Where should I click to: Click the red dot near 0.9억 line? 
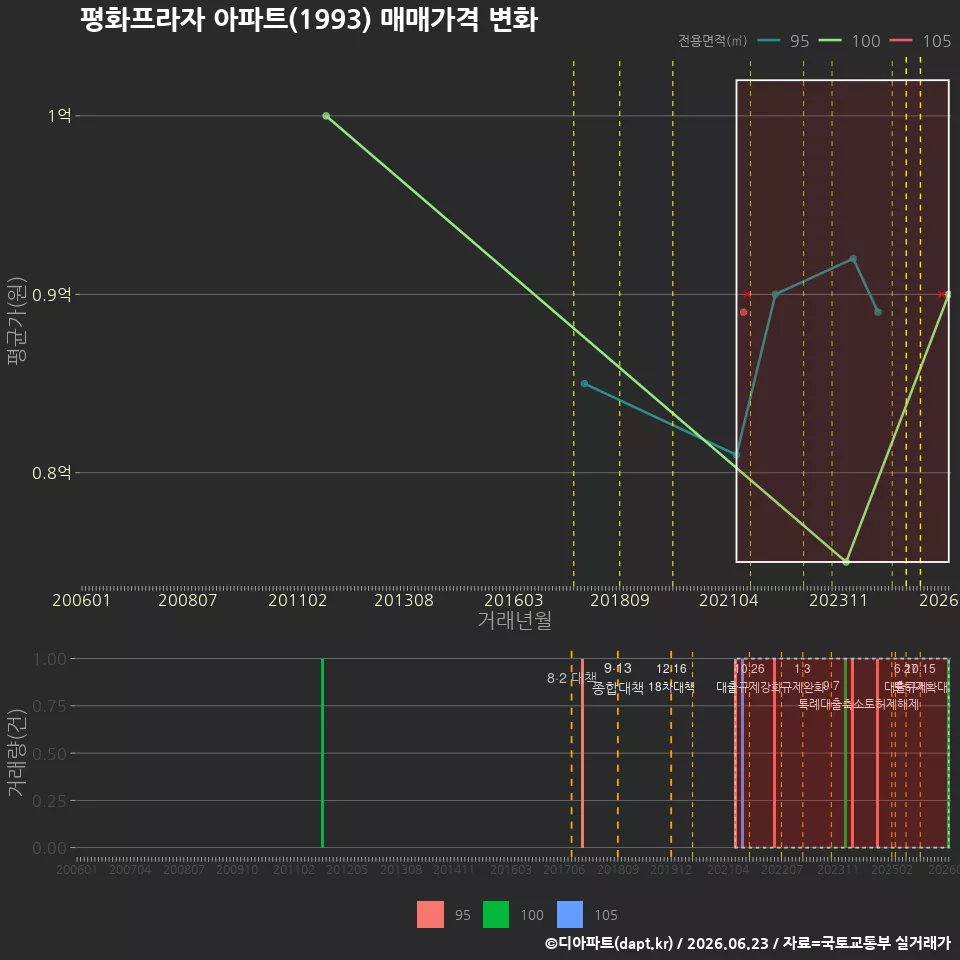click(743, 312)
